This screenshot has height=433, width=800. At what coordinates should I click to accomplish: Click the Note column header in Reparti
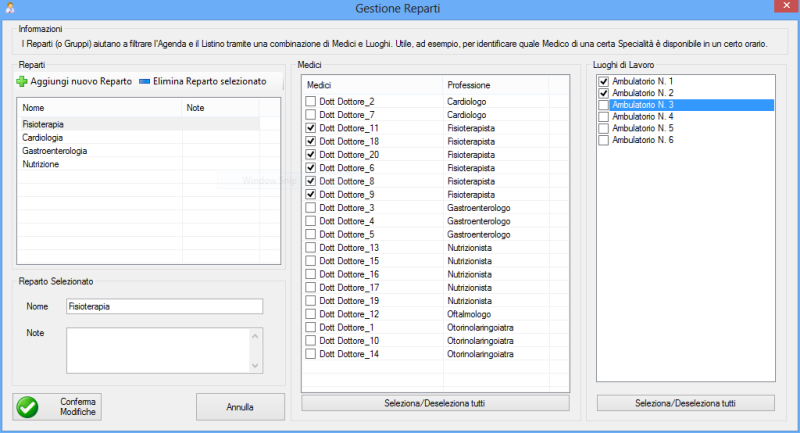220,108
